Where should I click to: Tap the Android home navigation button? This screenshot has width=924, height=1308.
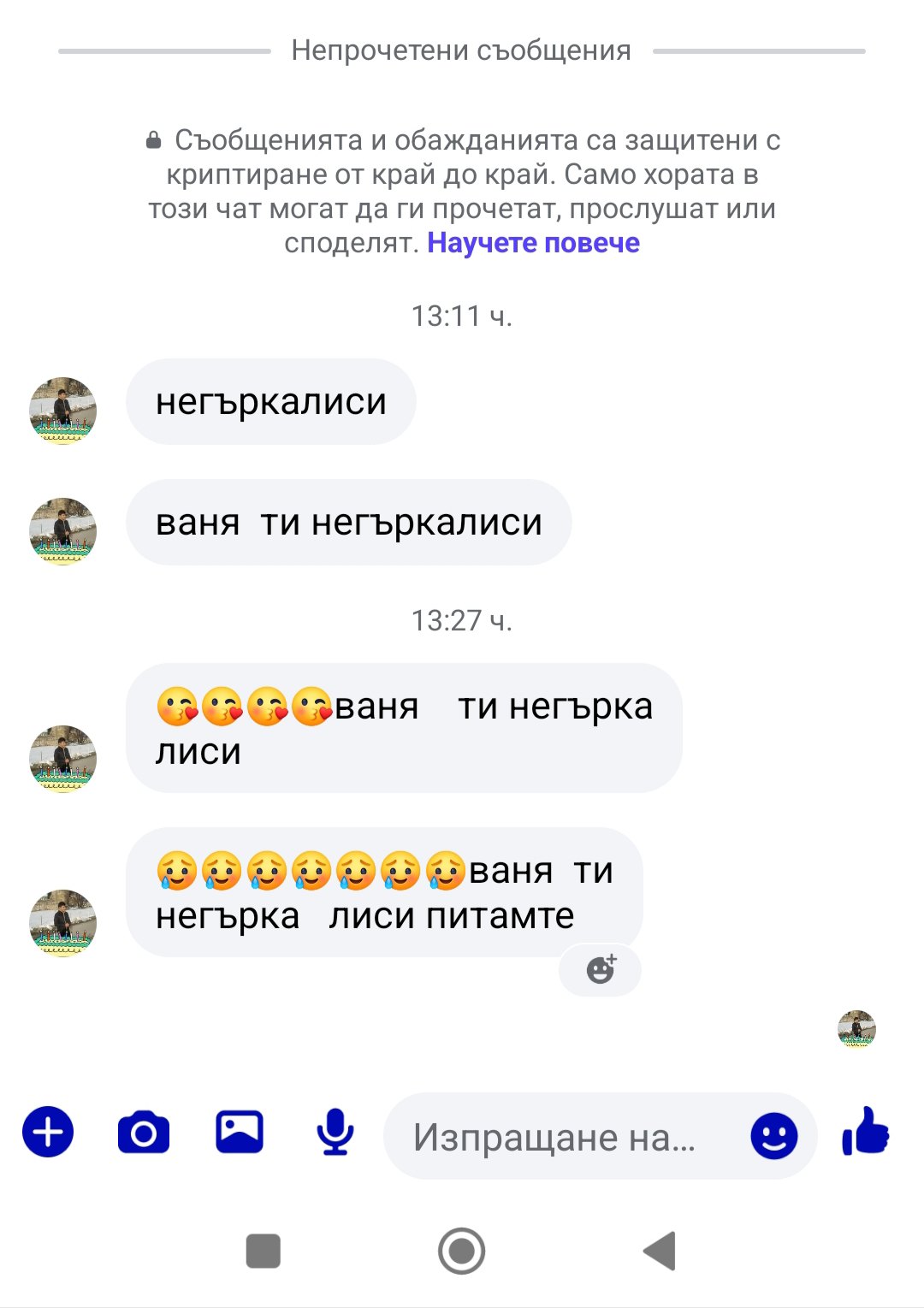coord(462,1251)
